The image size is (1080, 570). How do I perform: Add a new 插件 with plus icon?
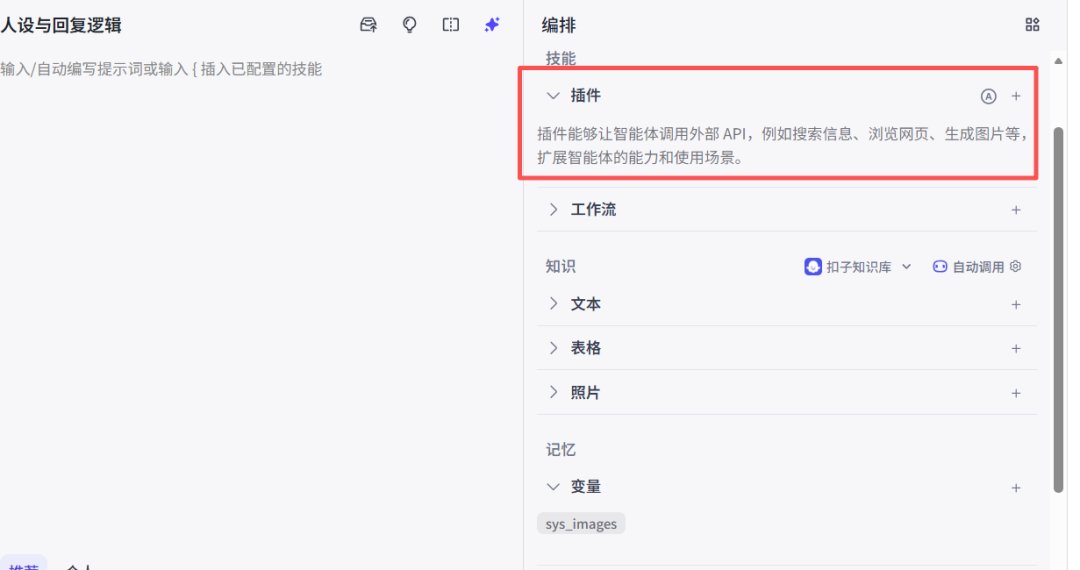click(x=1016, y=96)
